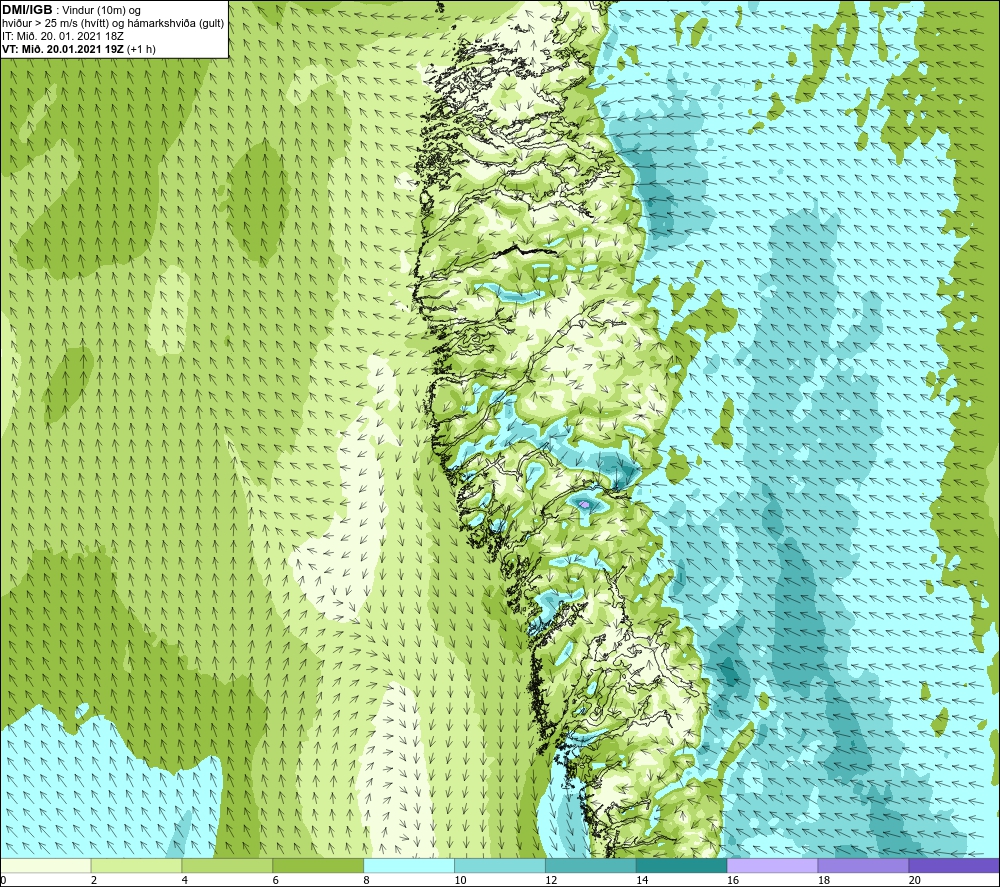Click the 16–18 m/s lavender legend swatch
Image resolution: width=1000 pixels, height=887 pixels.
772,865
